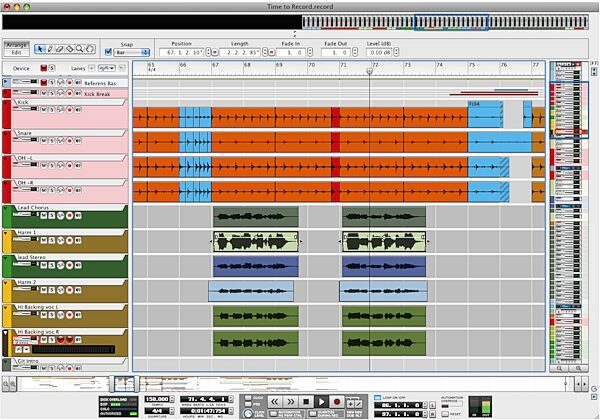Record-enable the Lead Chorus track
Screen dimensions: 600x420
(x=70, y=216)
